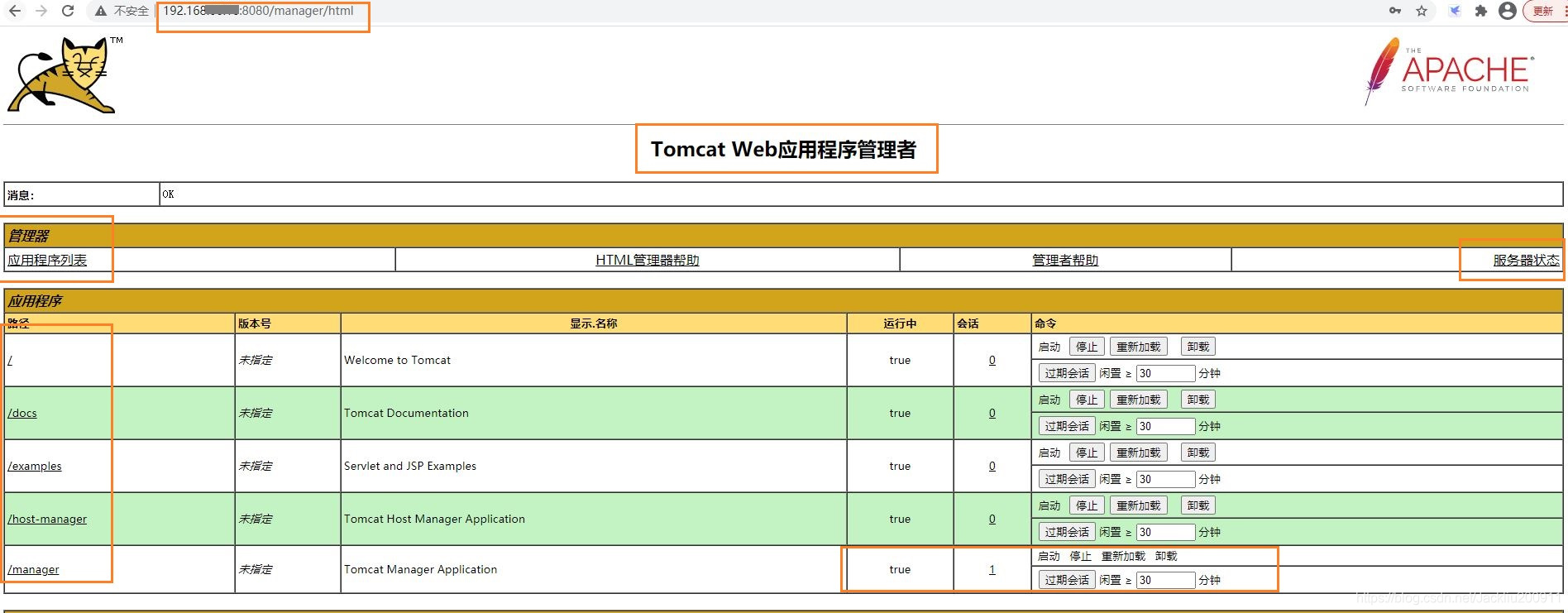Viewport: 1568px width, 613px height.
Task: Click idle minutes field for /docs
Action: click(1165, 426)
